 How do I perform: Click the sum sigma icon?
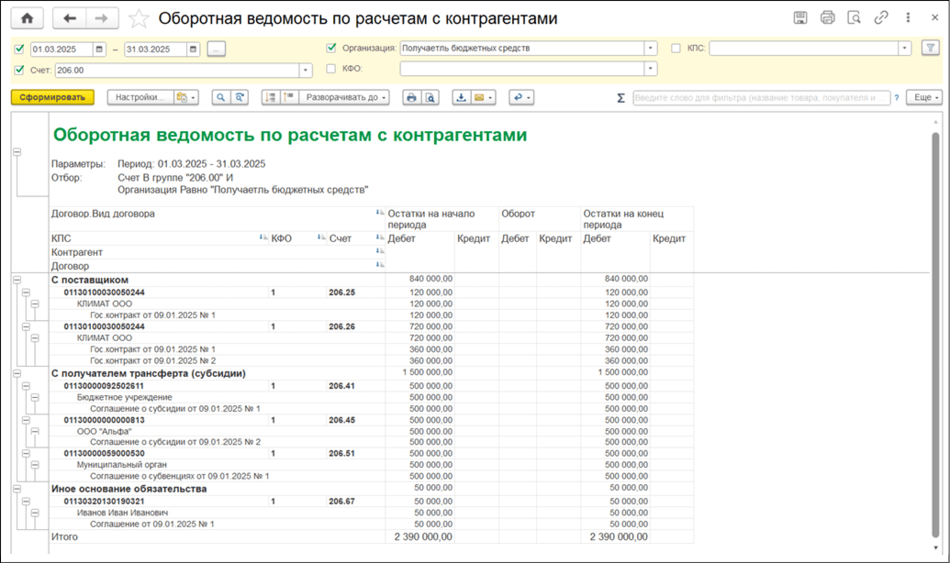coord(621,98)
